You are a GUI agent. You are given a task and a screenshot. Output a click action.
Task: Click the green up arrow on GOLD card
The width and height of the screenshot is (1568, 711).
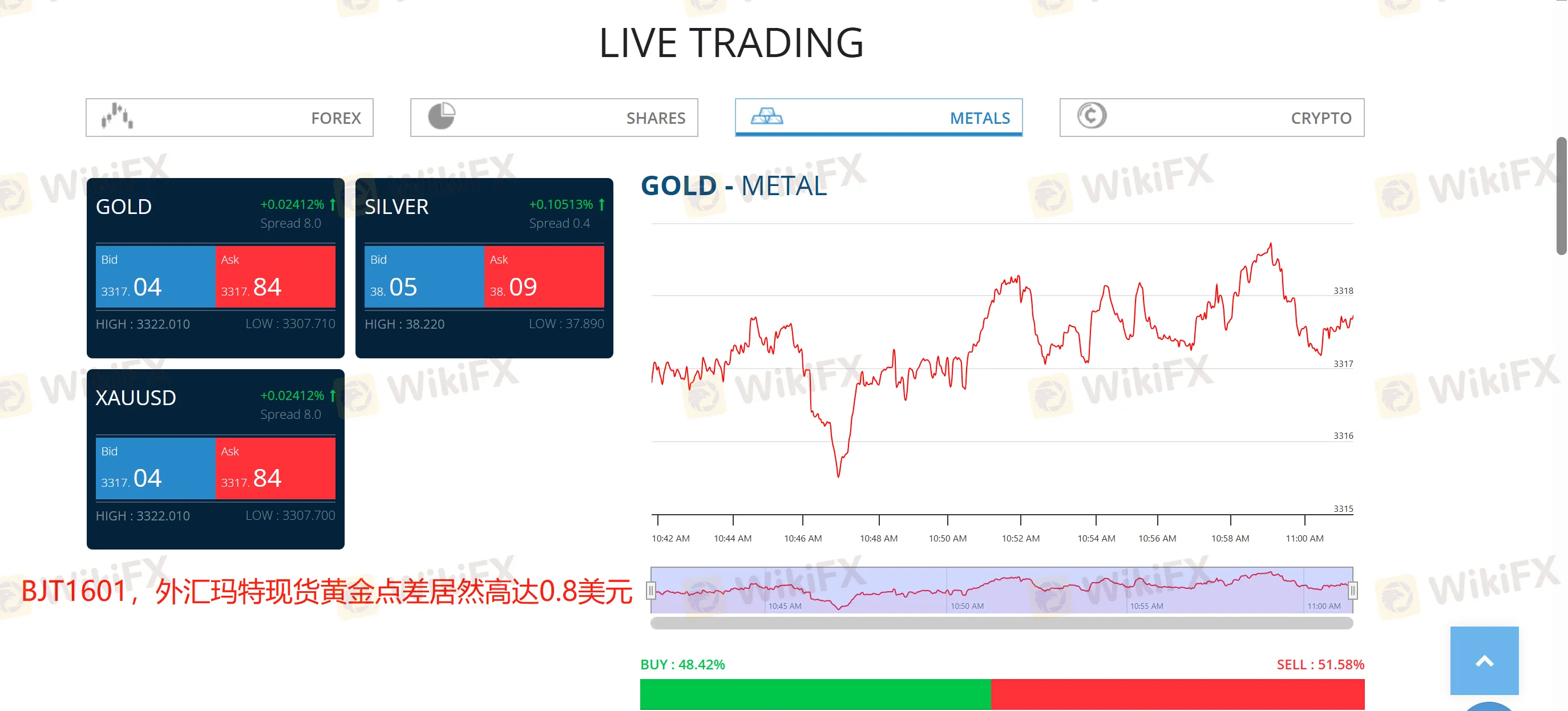(332, 204)
